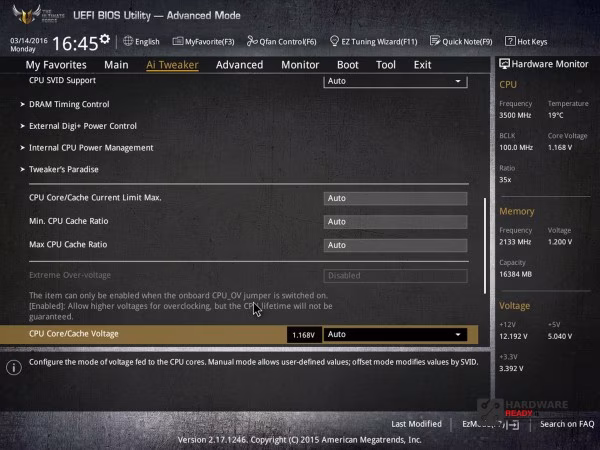The width and height of the screenshot is (600, 450).
Task: Switch to the Advanced tab
Action: click(x=240, y=65)
